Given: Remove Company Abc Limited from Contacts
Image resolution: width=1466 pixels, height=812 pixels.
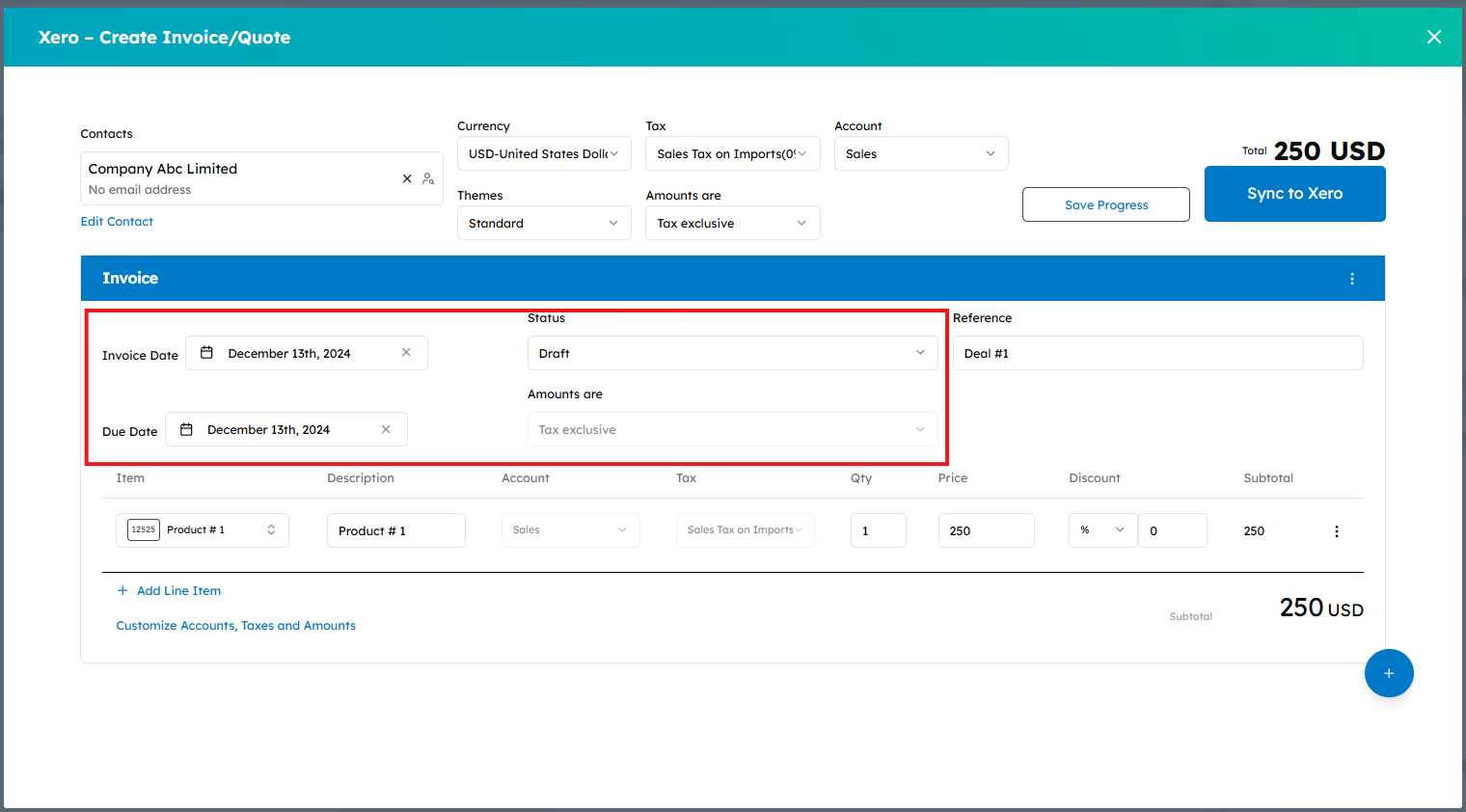Looking at the screenshot, I should (406, 177).
